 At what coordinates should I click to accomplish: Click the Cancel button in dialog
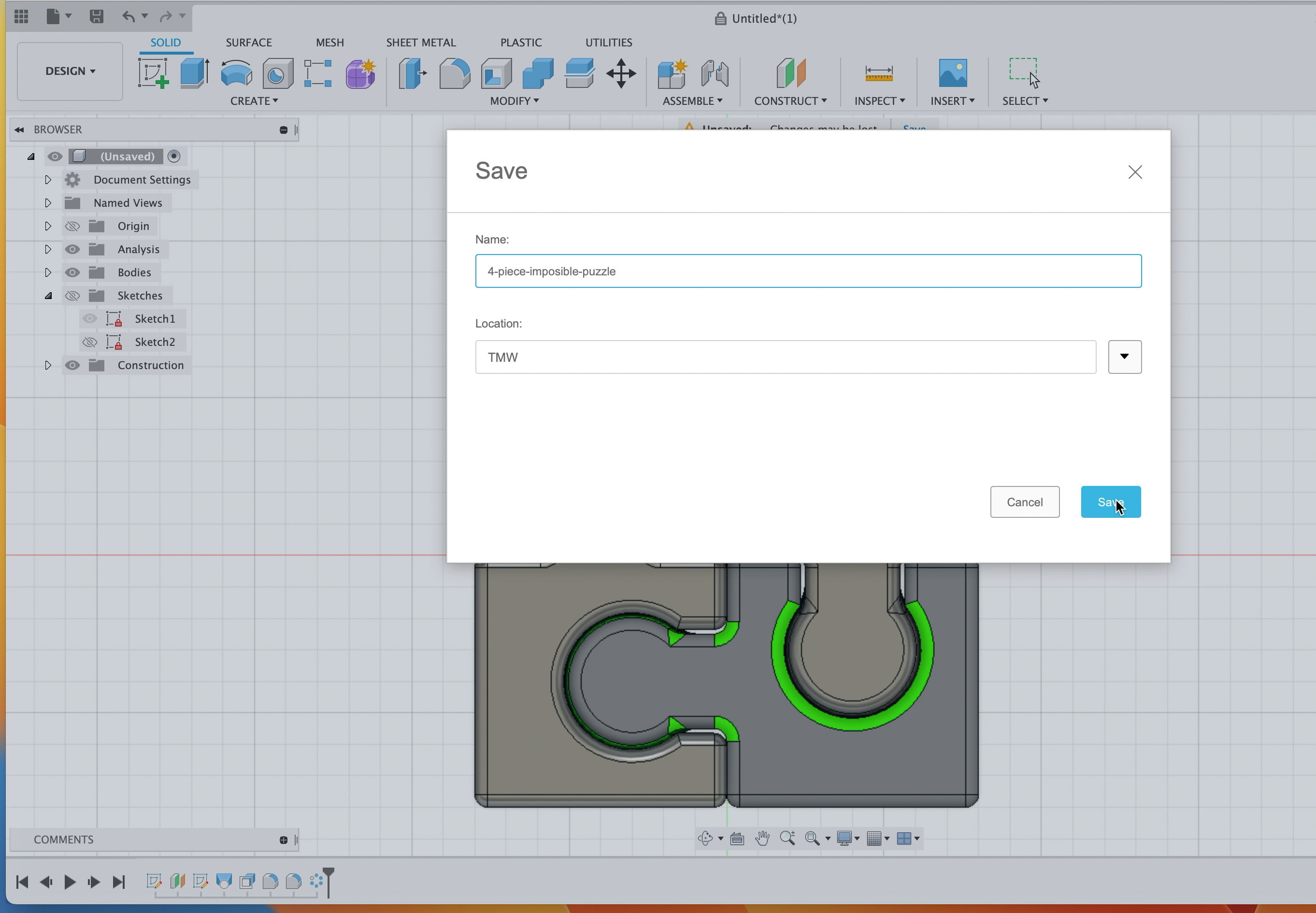pos(1024,502)
